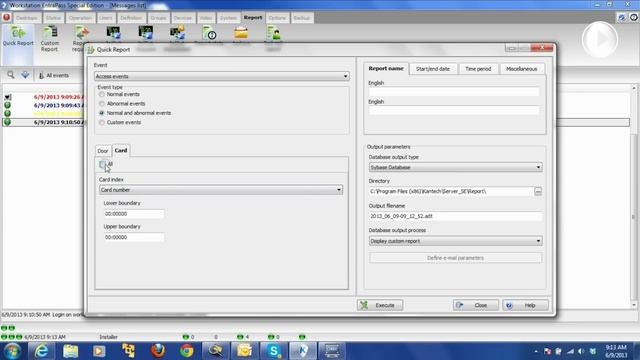
Task: Click the blue down-arrow icon beside magnifier
Action: [25, 75]
